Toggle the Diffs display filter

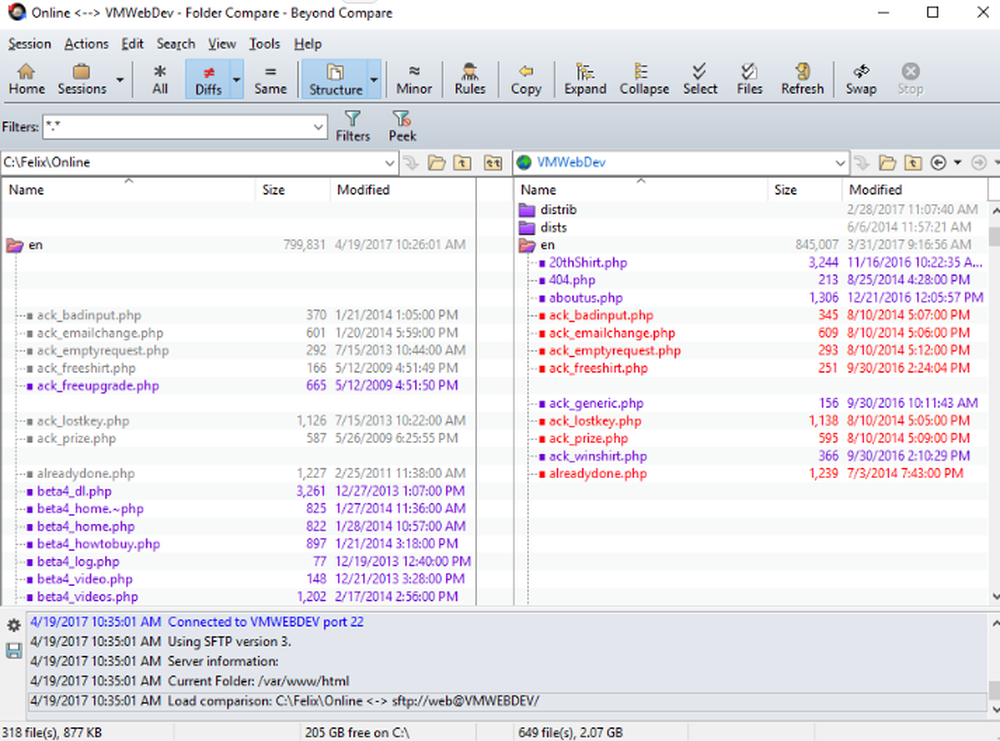coord(208,79)
